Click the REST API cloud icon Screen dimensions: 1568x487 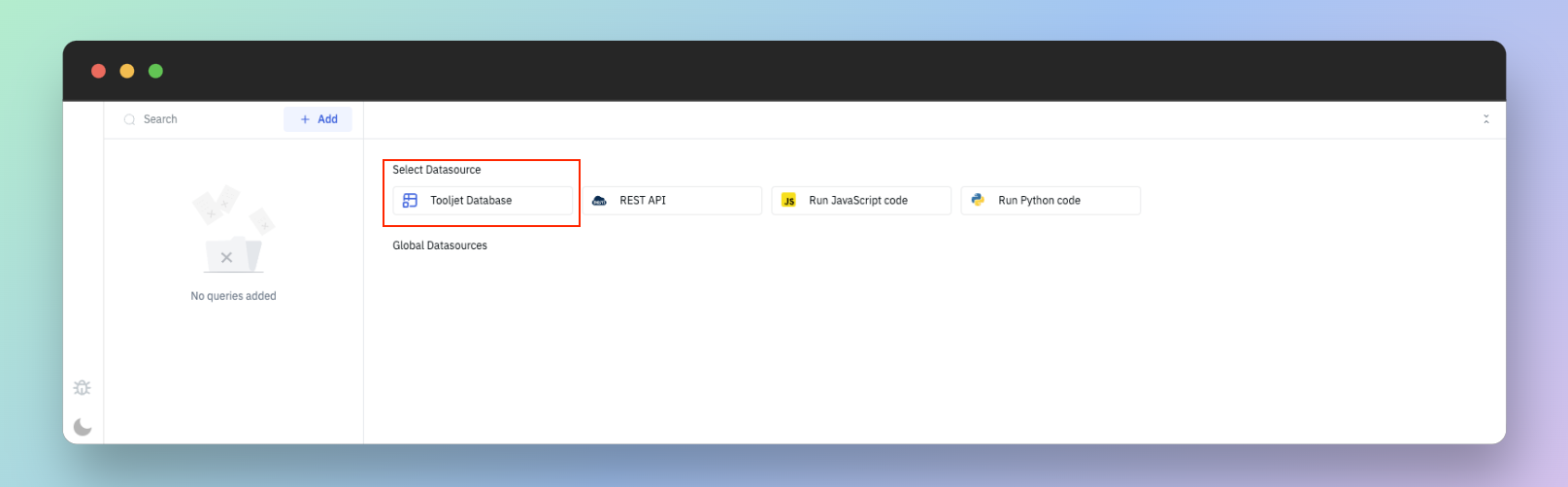pyautogui.click(x=599, y=201)
